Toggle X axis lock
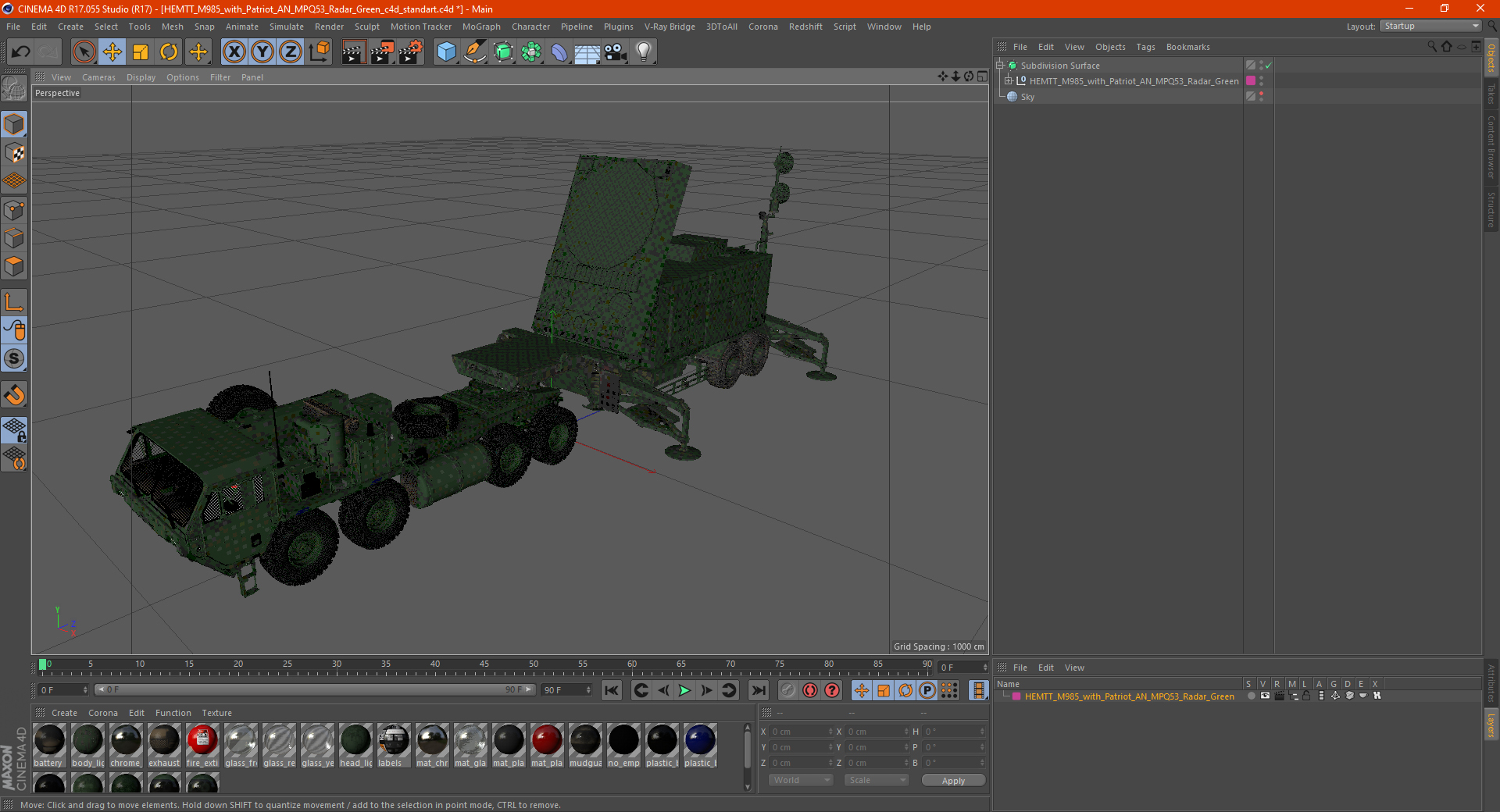This screenshot has width=1500, height=812. (x=234, y=52)
